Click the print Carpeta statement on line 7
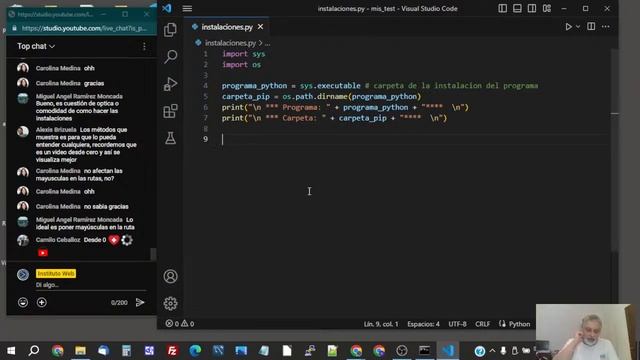640x360 pixels. click(x=334, y=118)
